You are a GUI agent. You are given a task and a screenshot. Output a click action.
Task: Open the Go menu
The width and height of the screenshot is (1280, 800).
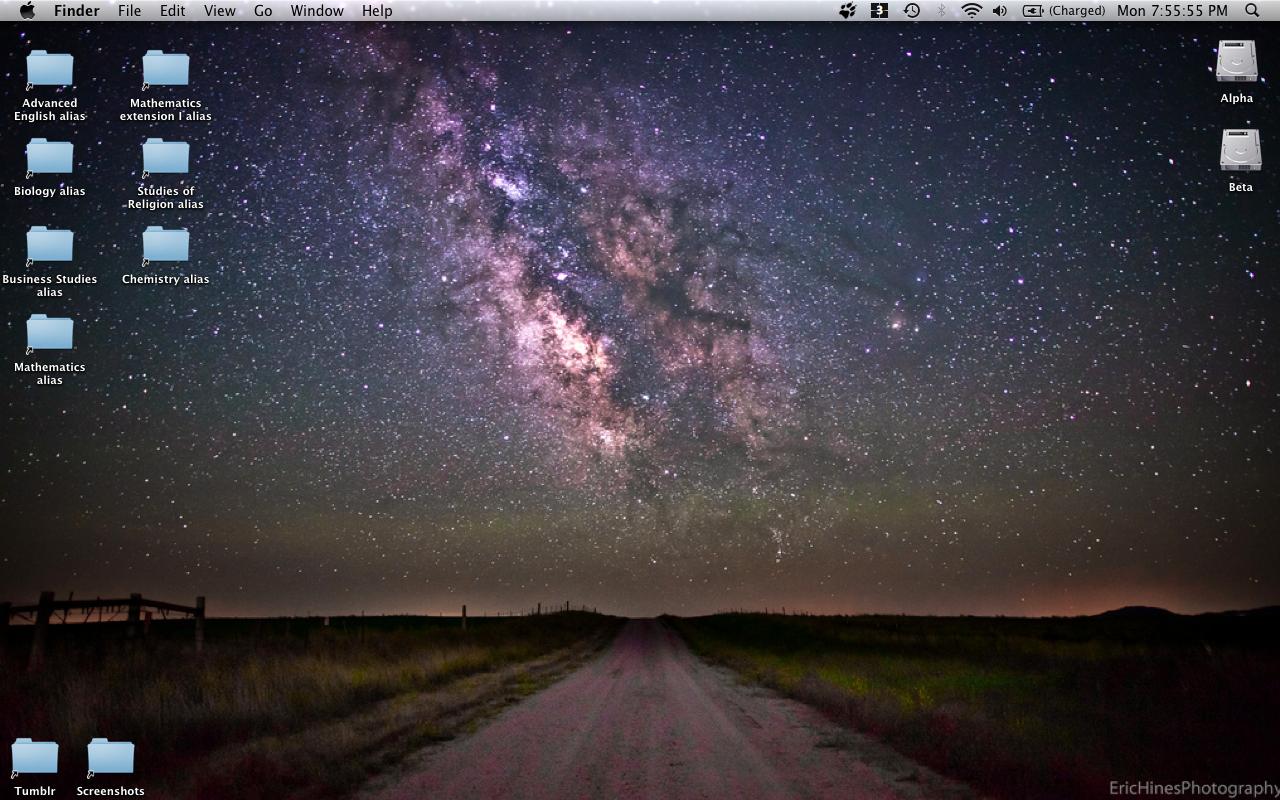[263, 10]
